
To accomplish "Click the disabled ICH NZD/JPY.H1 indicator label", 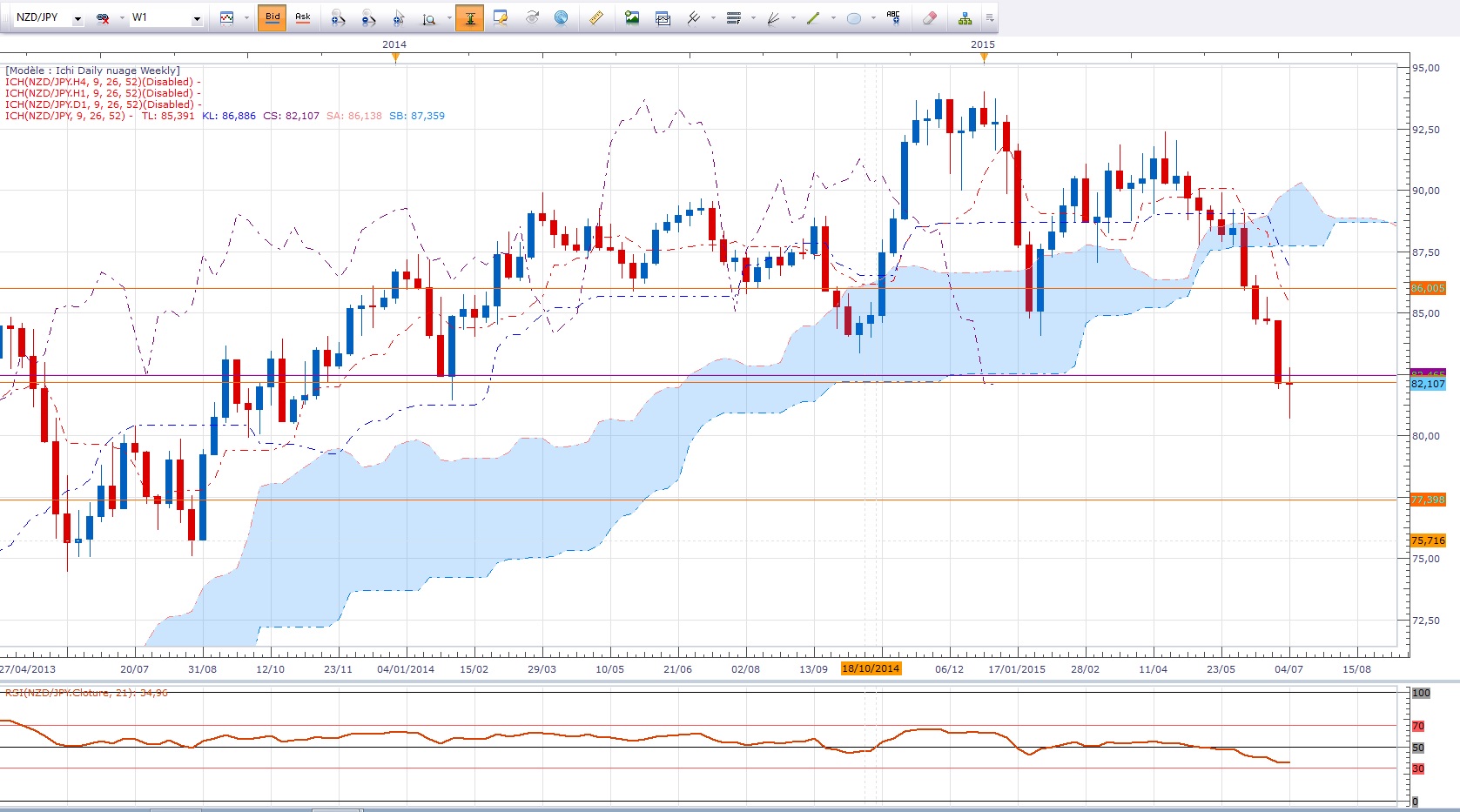I will pos(103,93).
